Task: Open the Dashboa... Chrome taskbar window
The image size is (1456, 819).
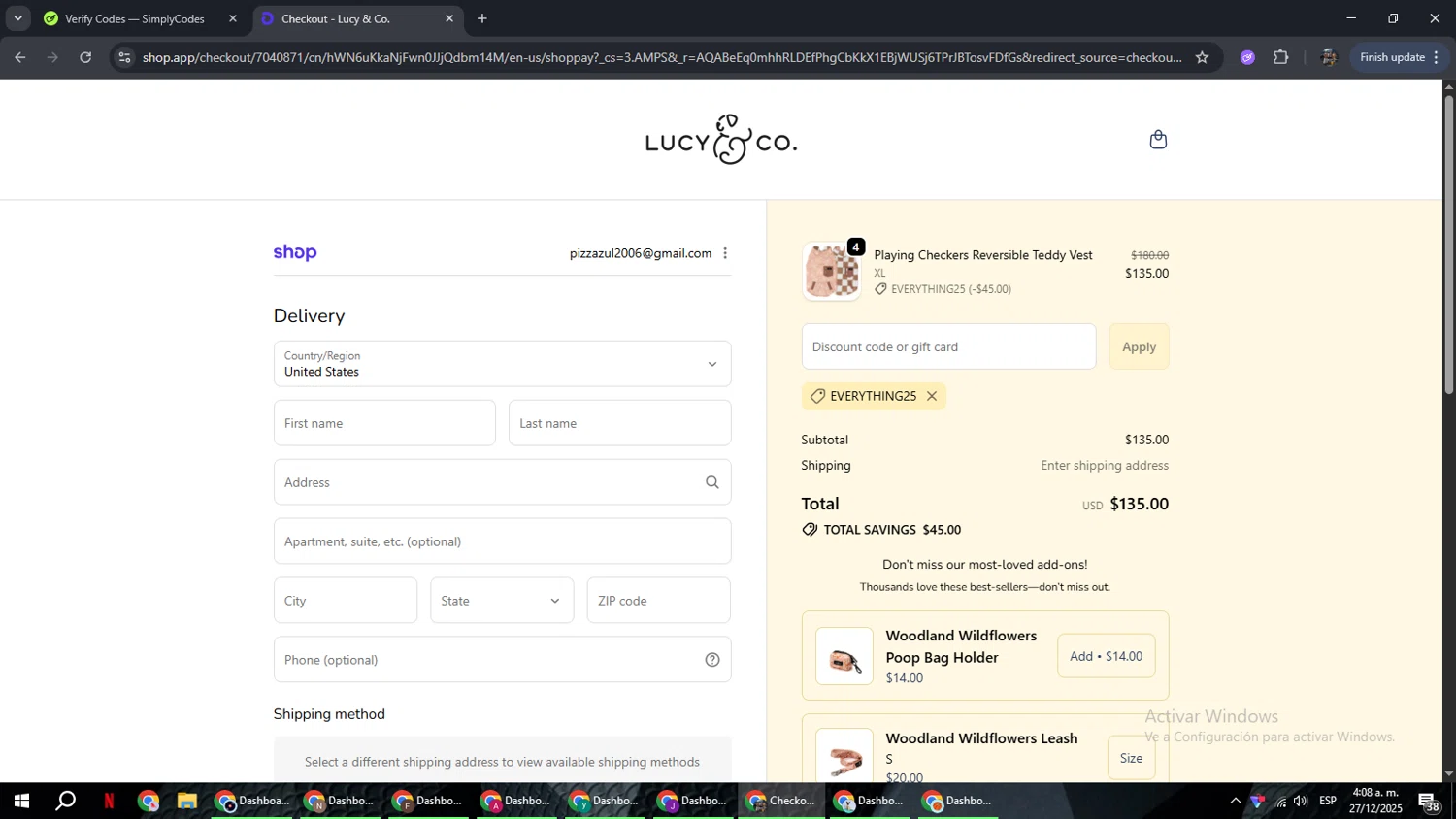Action: pos(252,801)
